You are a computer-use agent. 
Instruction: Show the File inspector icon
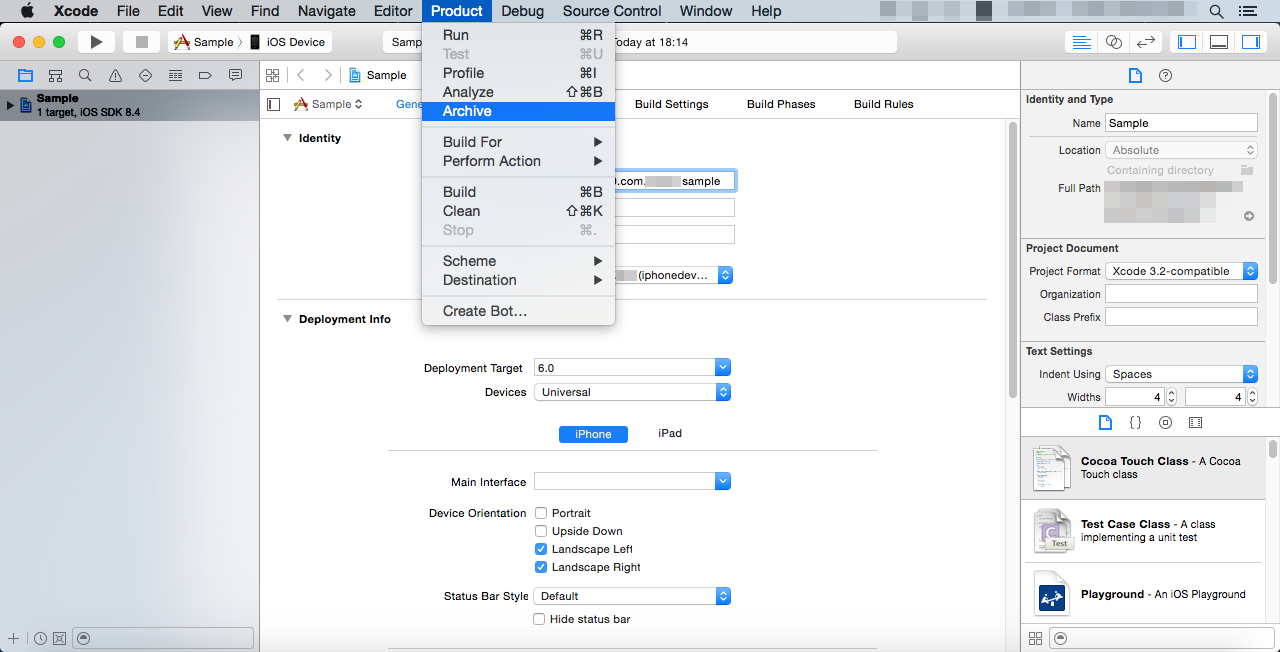tap(1135, 76)
